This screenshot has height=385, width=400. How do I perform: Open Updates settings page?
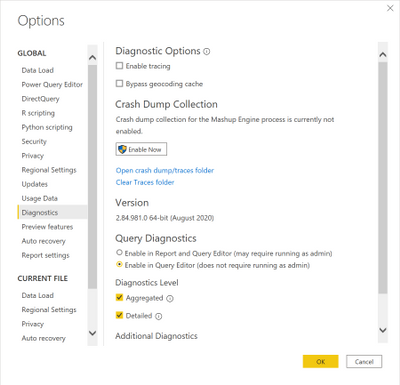pyautogui.click(x=35, y=184)
